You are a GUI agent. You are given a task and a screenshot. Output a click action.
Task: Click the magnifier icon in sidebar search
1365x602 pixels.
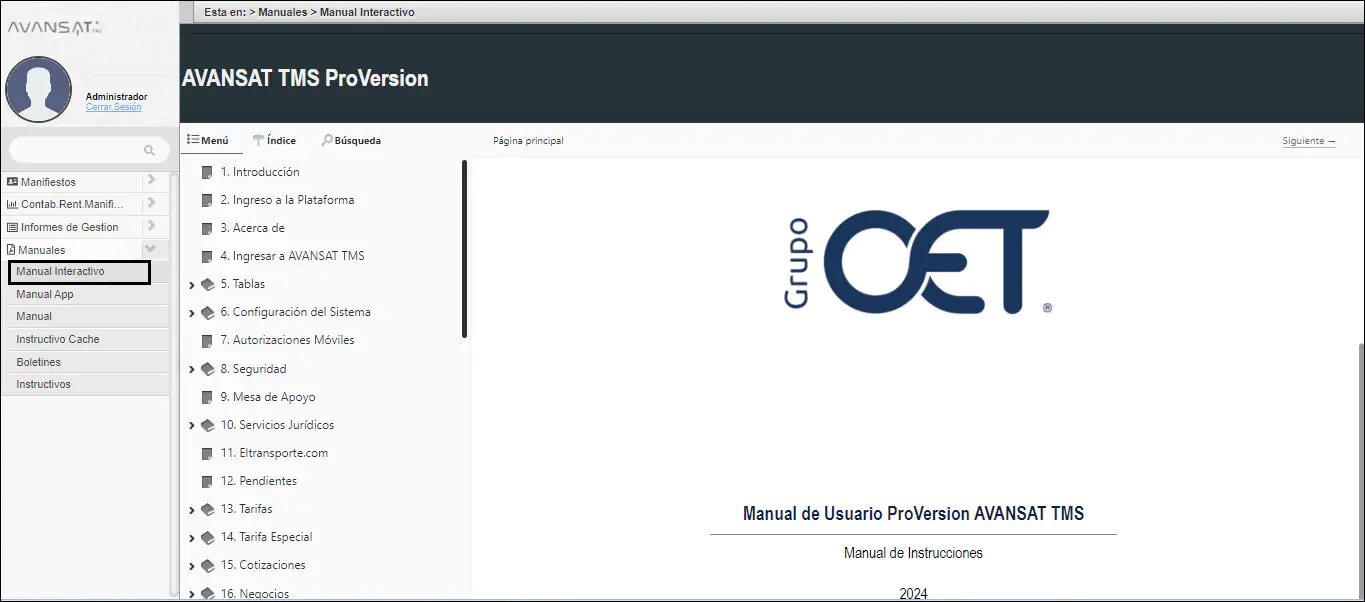[x=149, y=150]
